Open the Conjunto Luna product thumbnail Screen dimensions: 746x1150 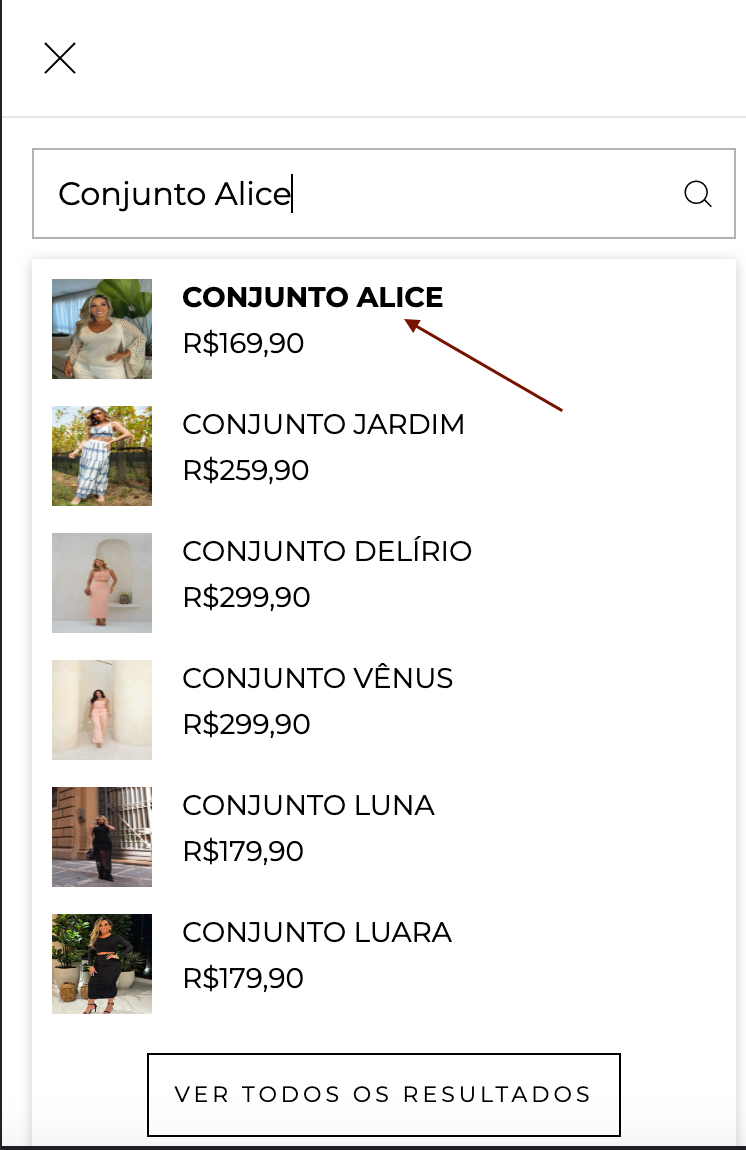pos(102,837)
